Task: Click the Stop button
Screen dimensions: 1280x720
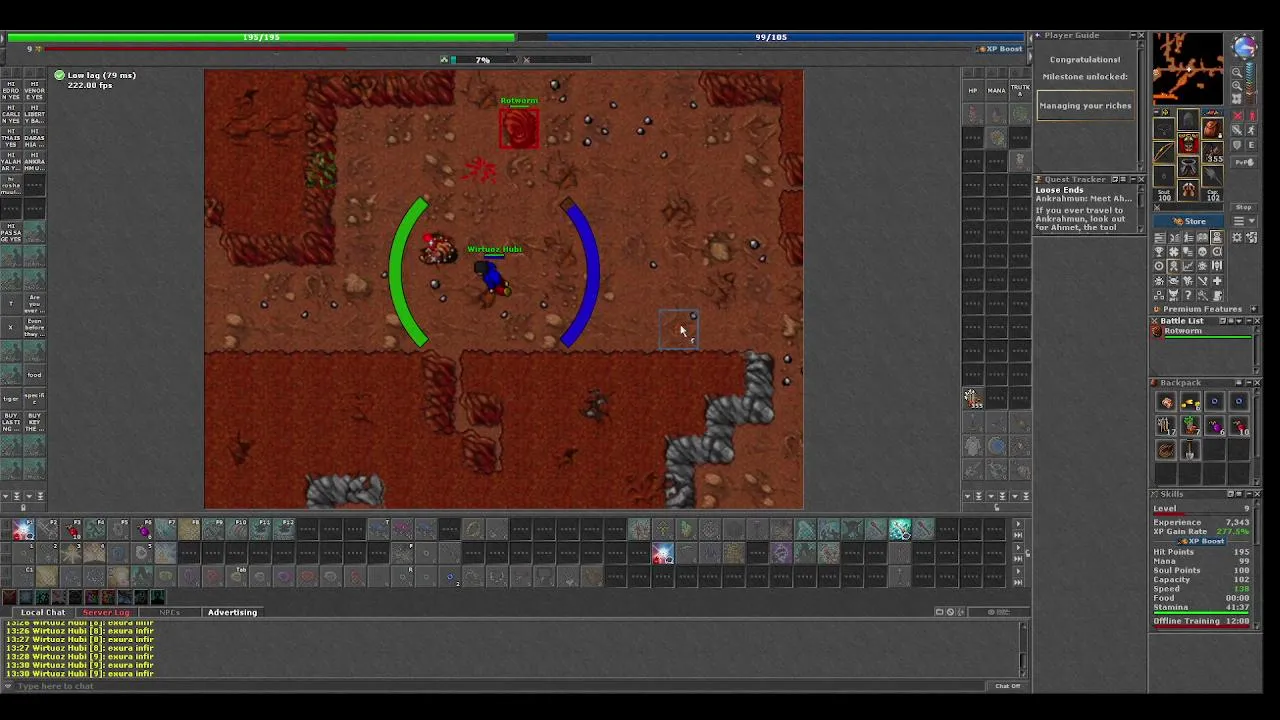Action: pos(1244,207)
